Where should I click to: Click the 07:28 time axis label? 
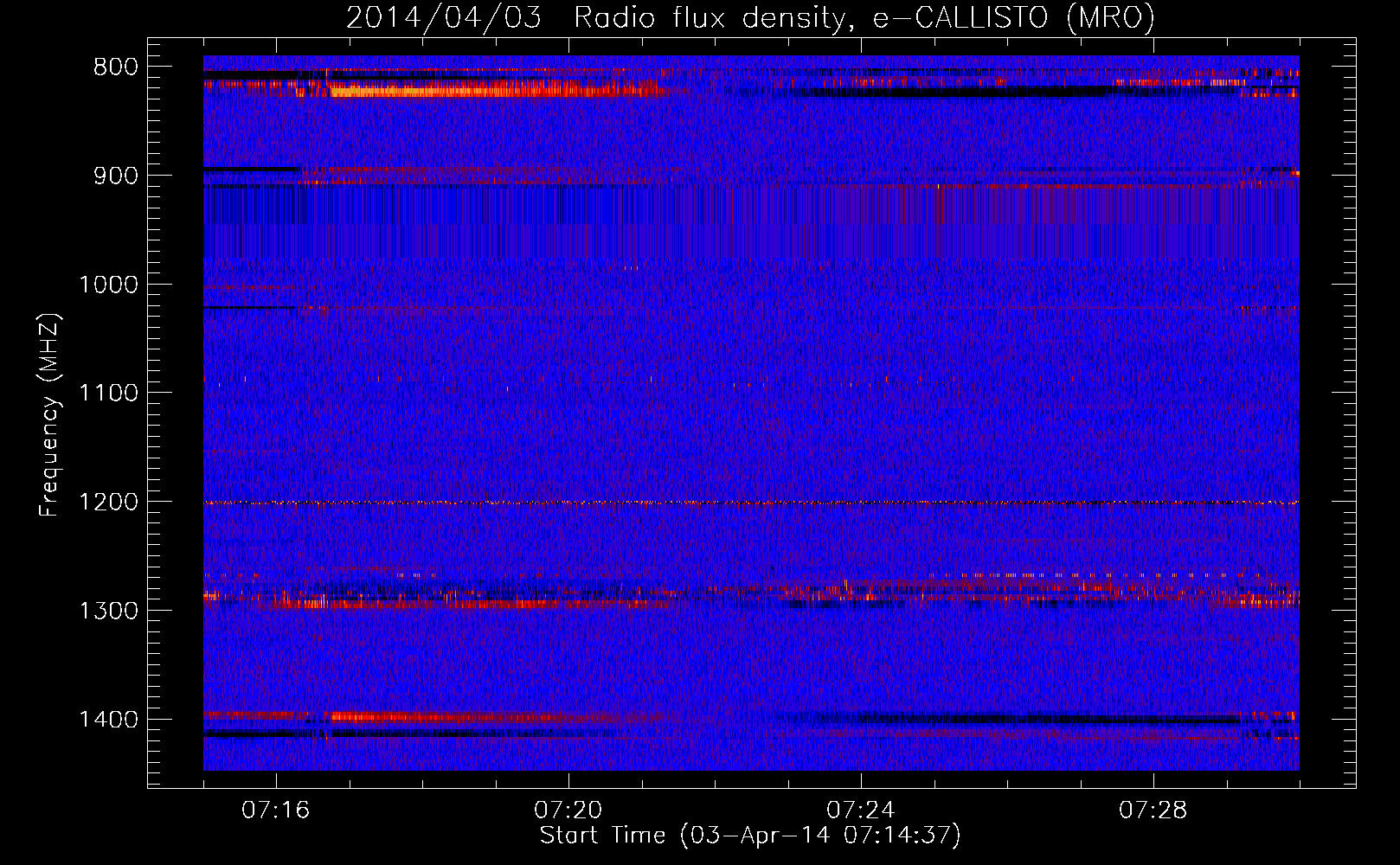1153,811
